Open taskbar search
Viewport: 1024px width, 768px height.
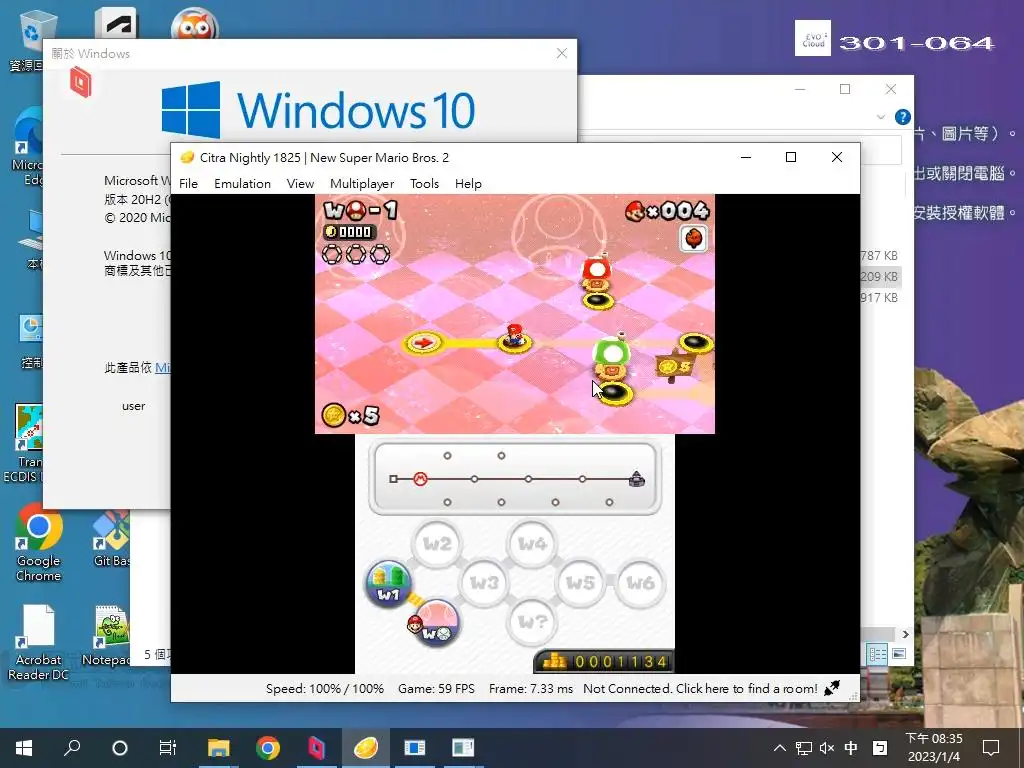tap(72, 748)
